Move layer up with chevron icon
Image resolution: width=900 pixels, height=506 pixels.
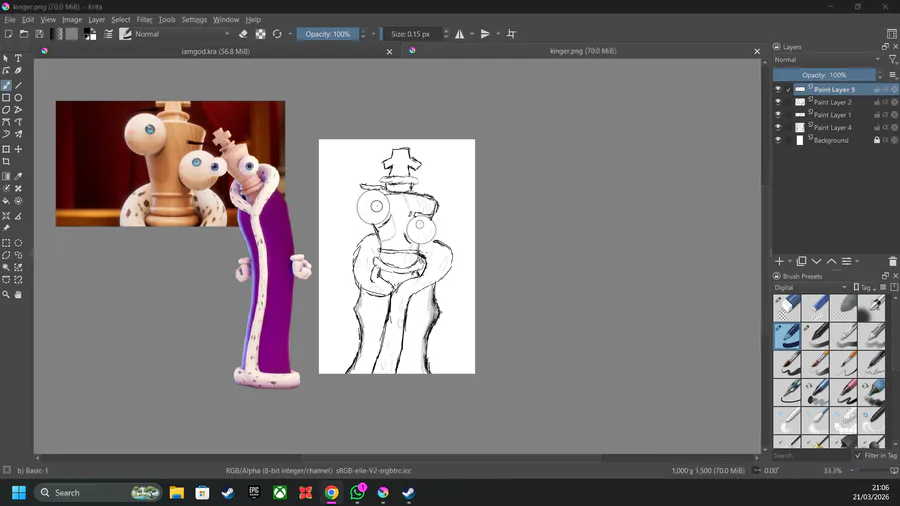coord(831,262)
